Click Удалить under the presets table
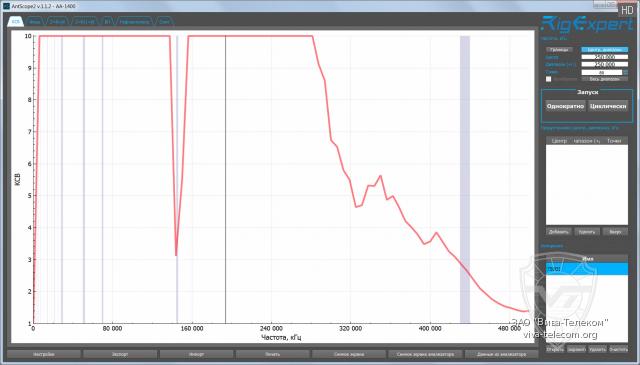The width and height of the screenshot is (640, 365). point(587,231)
